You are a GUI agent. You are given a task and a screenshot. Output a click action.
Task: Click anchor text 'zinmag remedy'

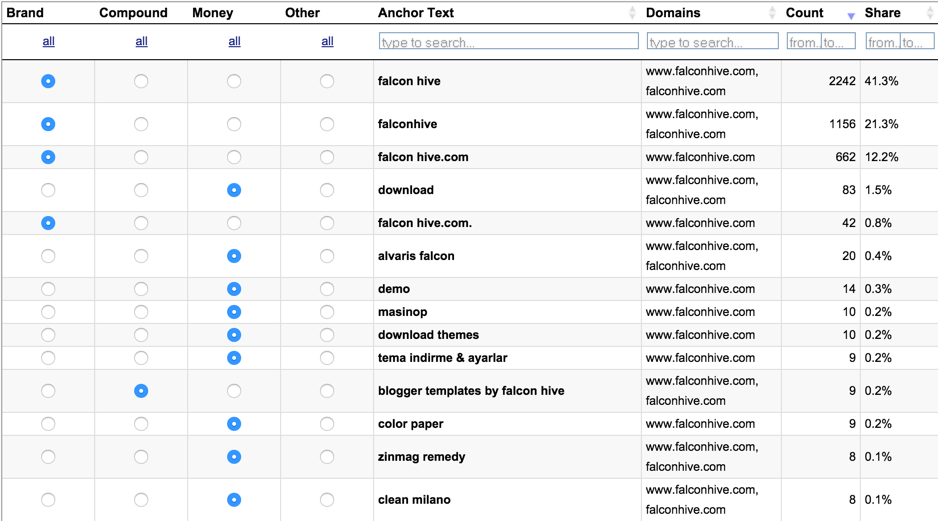[x=421, y=456]
